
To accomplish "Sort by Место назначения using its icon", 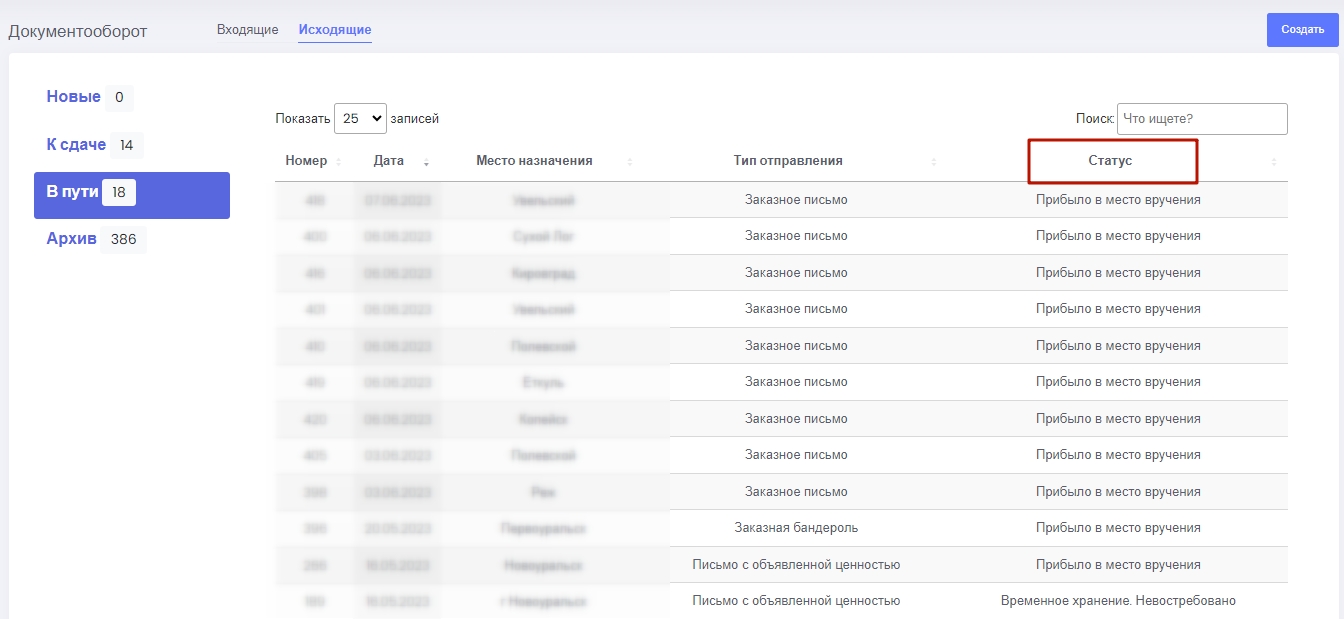I will [x=629, y=162].
